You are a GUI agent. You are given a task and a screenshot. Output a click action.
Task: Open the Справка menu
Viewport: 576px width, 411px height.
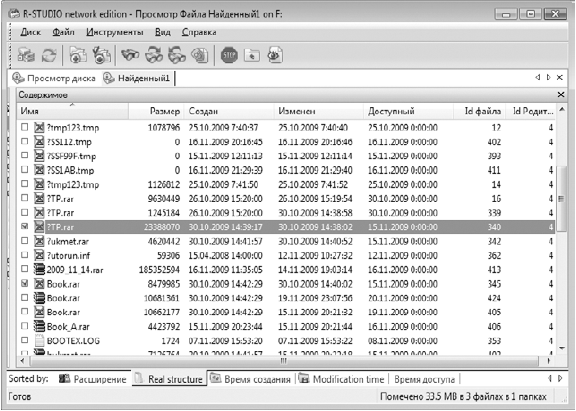pyautogui.click(x=199, y=32)
